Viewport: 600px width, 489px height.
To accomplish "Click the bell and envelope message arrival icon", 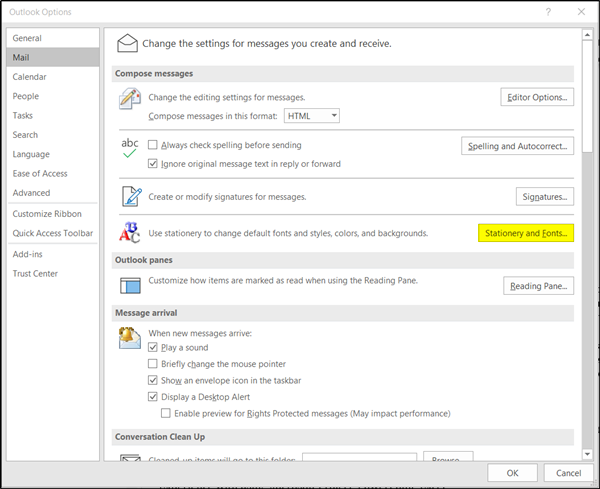I will click(129, 338).
